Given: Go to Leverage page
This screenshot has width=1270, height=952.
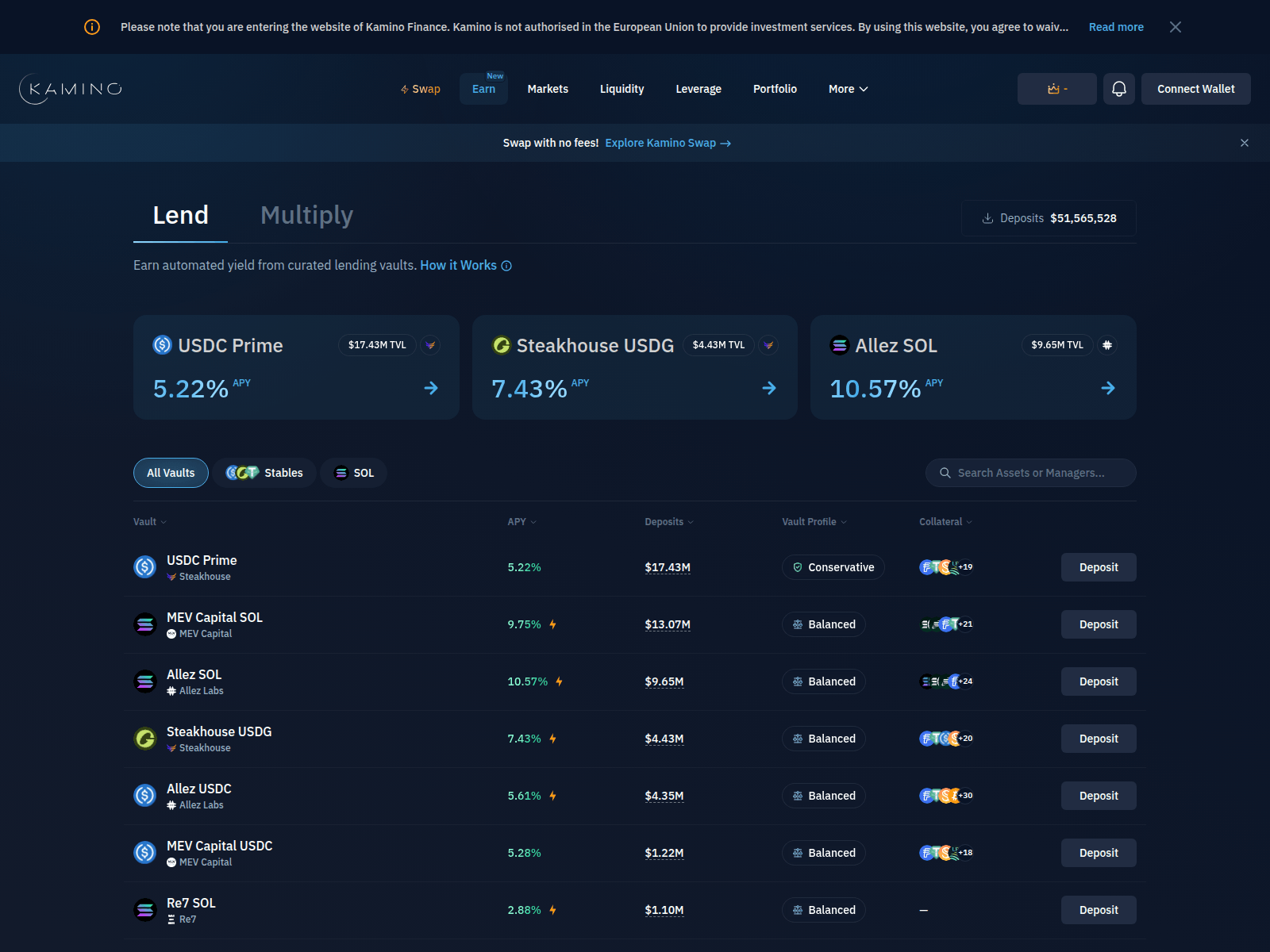Looking at the screenshot, I should (x=698, y=89).
